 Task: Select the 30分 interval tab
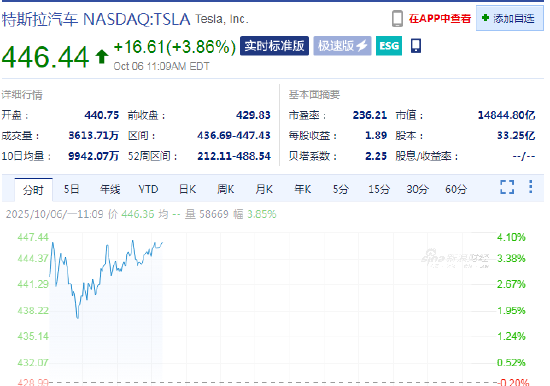point(417,189)
